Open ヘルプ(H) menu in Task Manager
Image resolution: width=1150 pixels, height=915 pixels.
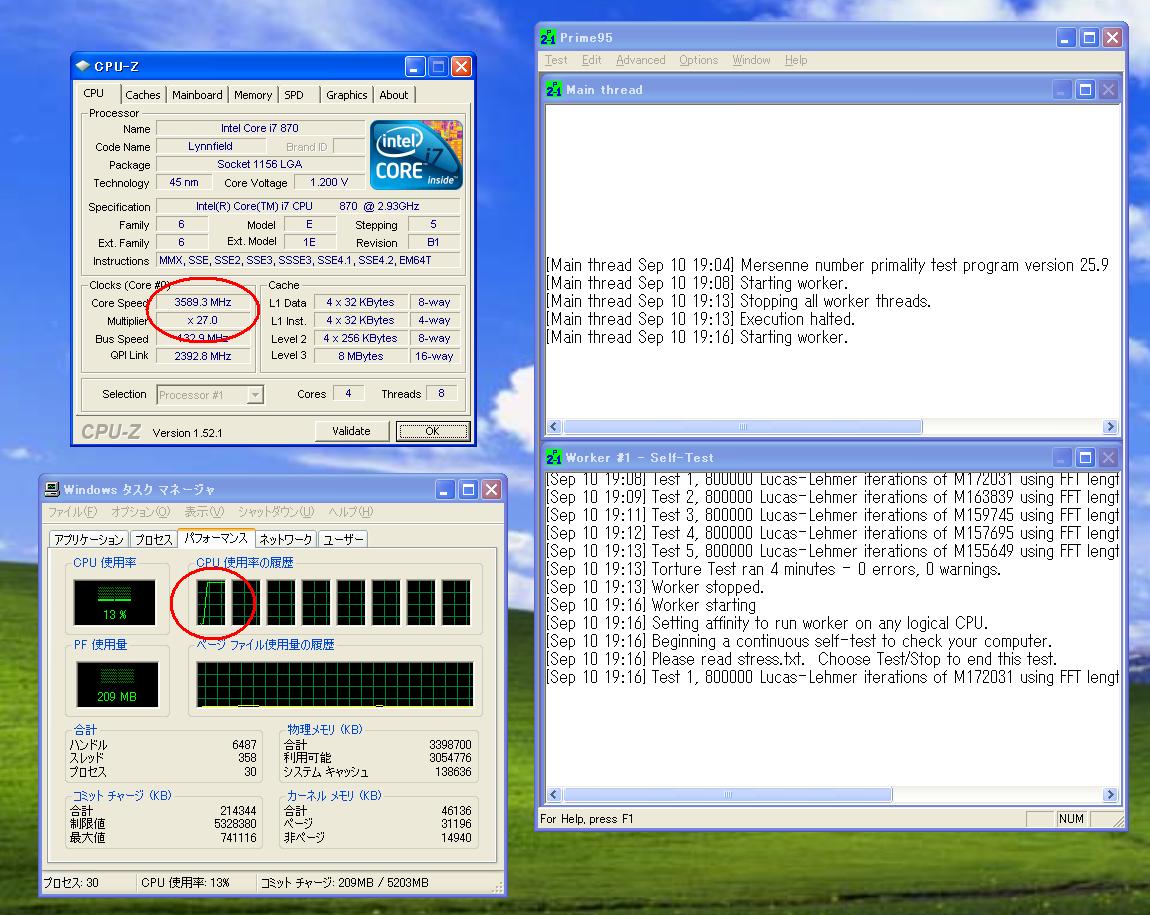pos(351,512)
